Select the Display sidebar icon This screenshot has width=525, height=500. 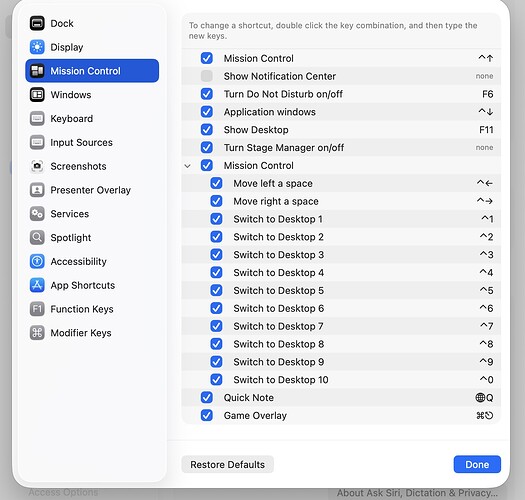pos(37,47)
